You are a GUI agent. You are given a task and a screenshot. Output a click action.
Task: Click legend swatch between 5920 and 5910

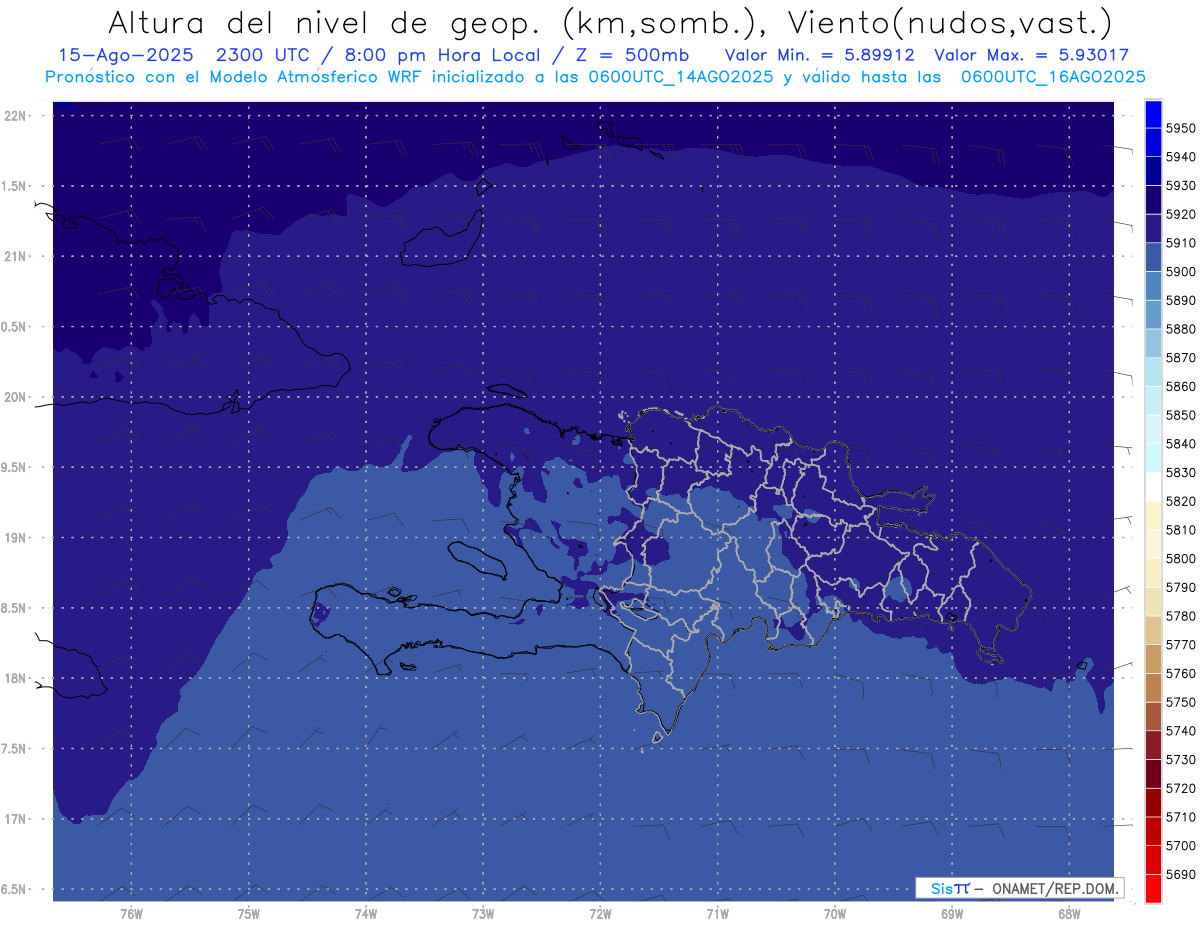[x=1152, y=228]
